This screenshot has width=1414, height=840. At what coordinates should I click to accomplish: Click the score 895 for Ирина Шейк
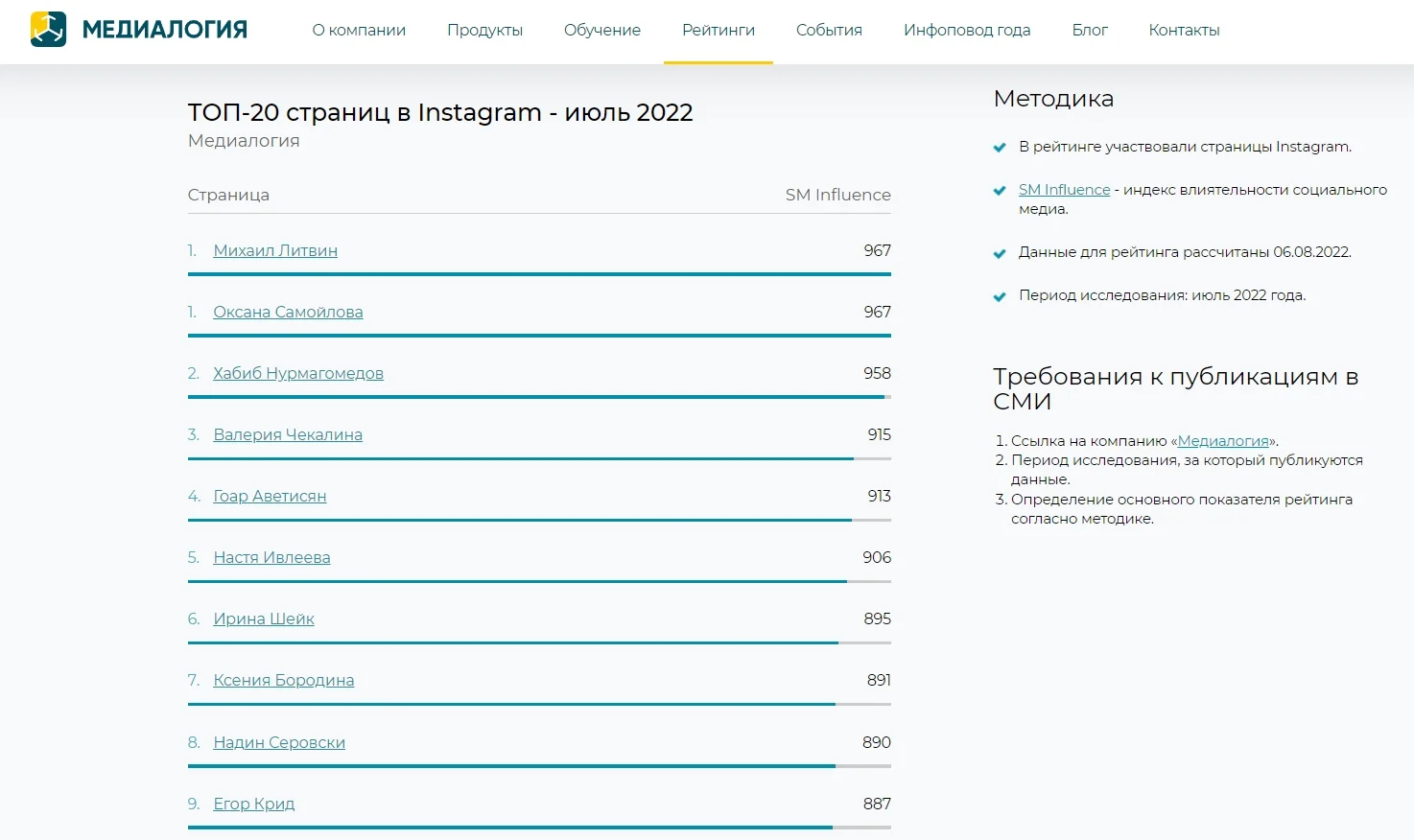coord(877,618)
